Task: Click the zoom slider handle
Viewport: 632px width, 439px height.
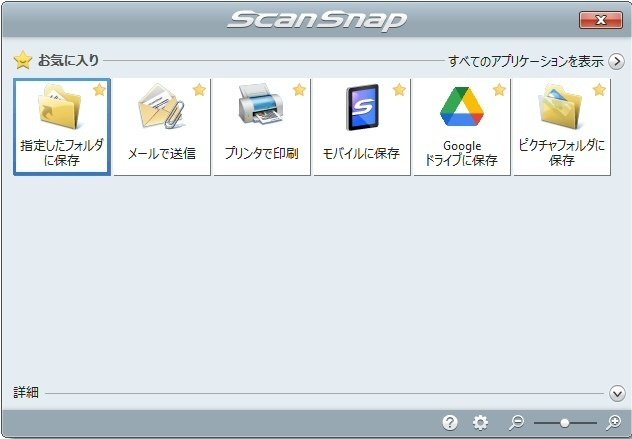Action: (565, 423)
